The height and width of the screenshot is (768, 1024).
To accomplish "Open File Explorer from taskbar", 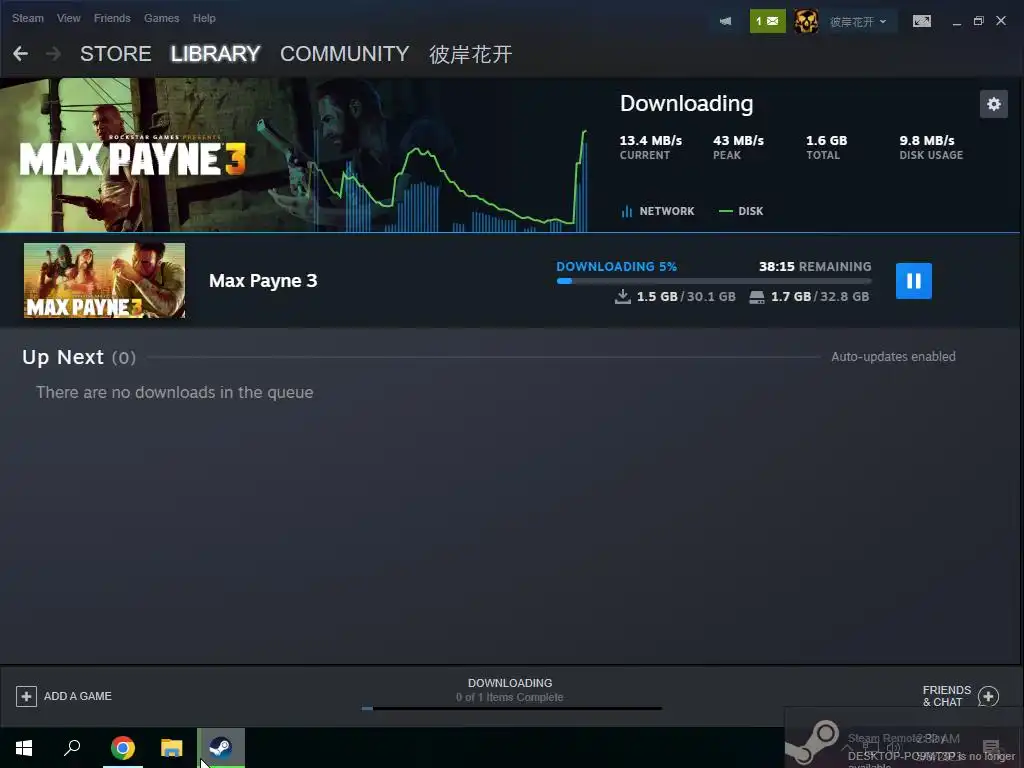I will [x=172, y=748].
